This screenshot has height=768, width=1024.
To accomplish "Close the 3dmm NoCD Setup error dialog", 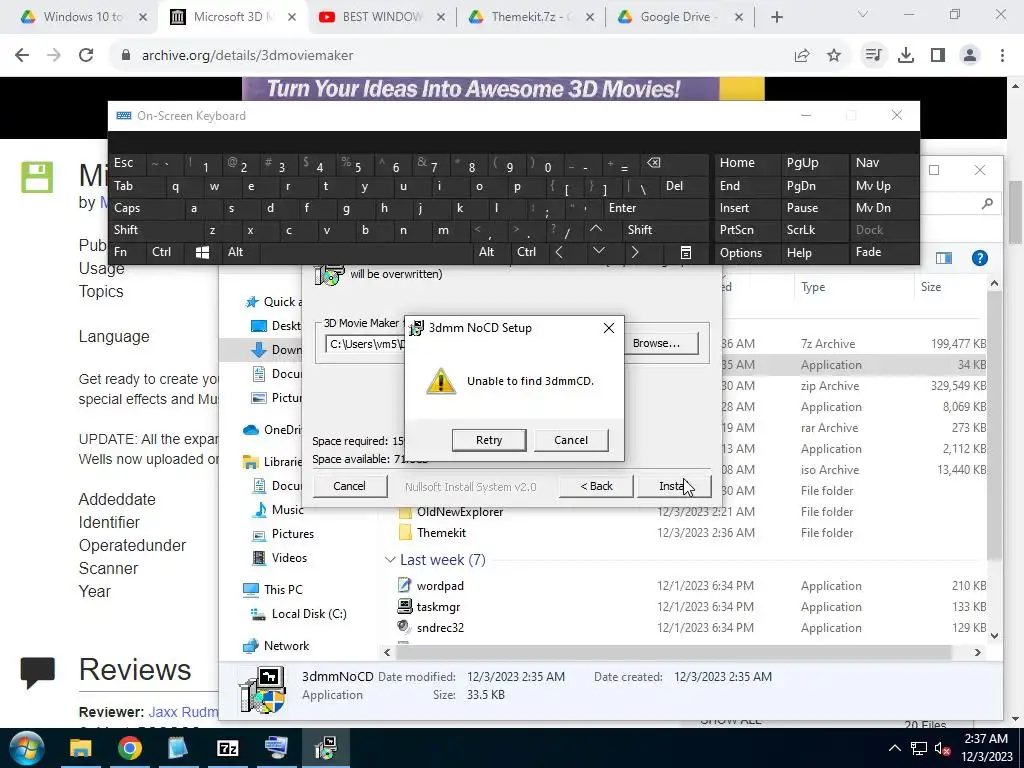I will (609, 328).
